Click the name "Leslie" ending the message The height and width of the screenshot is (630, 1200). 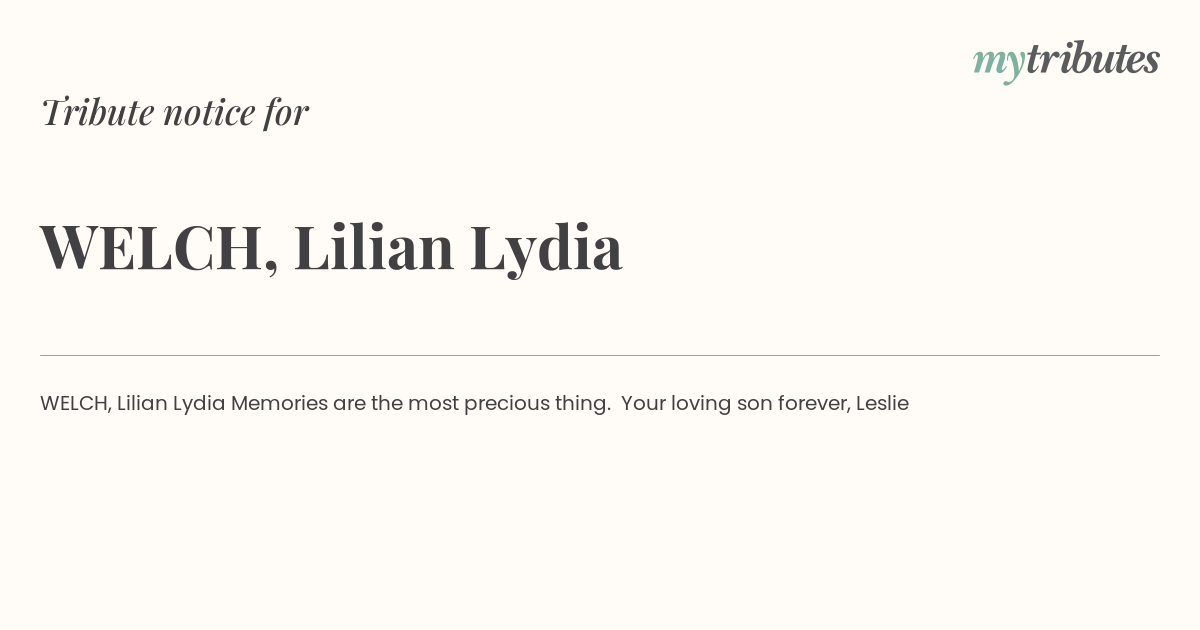882,404
